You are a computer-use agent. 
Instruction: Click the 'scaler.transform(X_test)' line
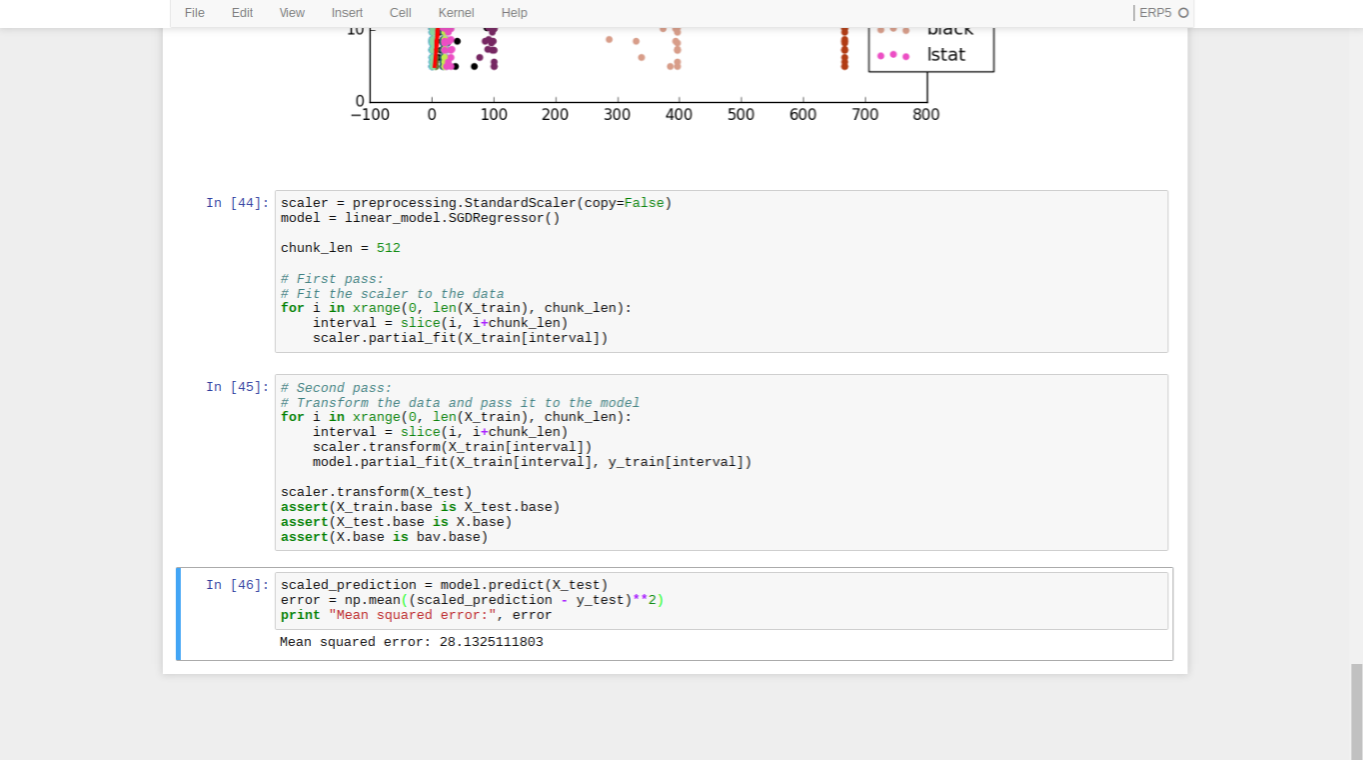pos(376,492)
